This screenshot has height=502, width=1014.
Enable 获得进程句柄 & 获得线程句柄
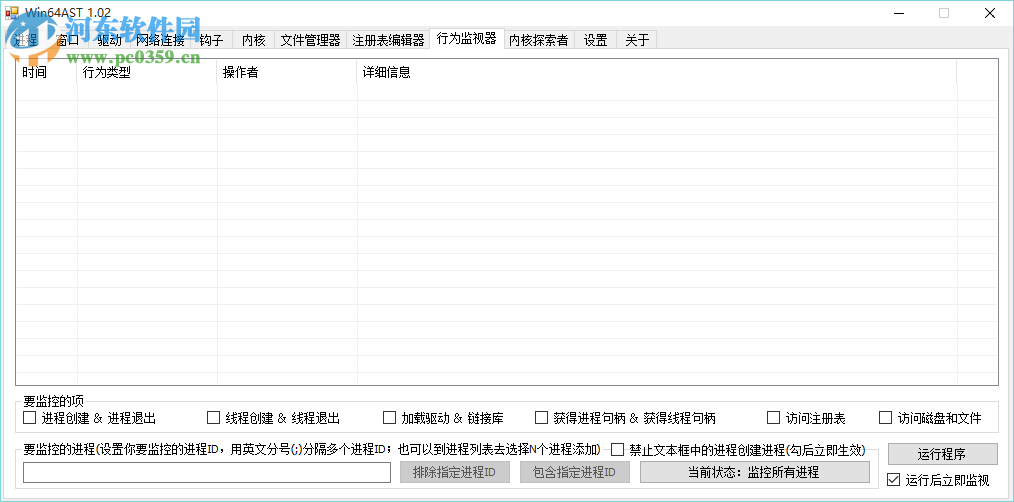click(x=625, y=418)
